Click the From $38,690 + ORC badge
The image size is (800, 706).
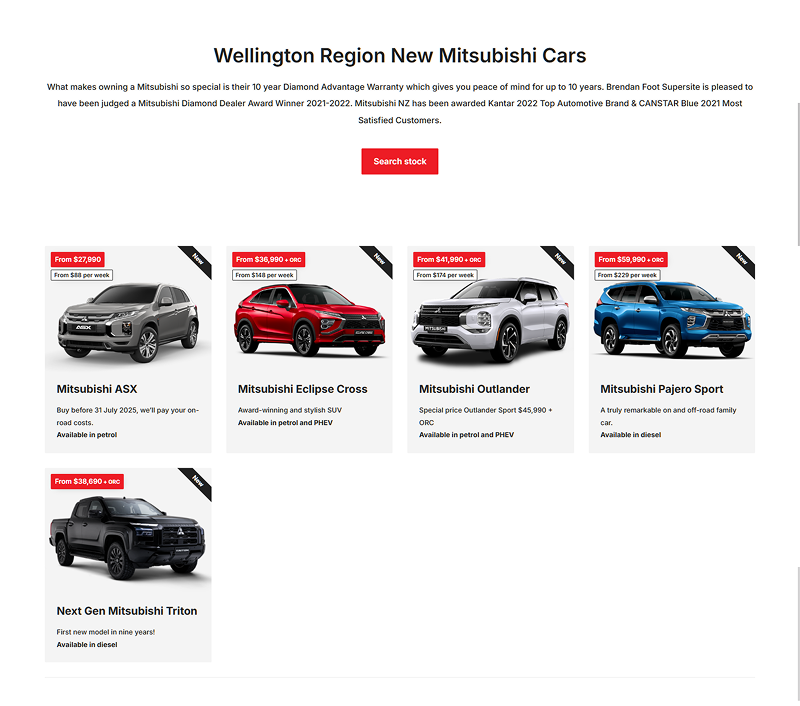tap(87, 481)
